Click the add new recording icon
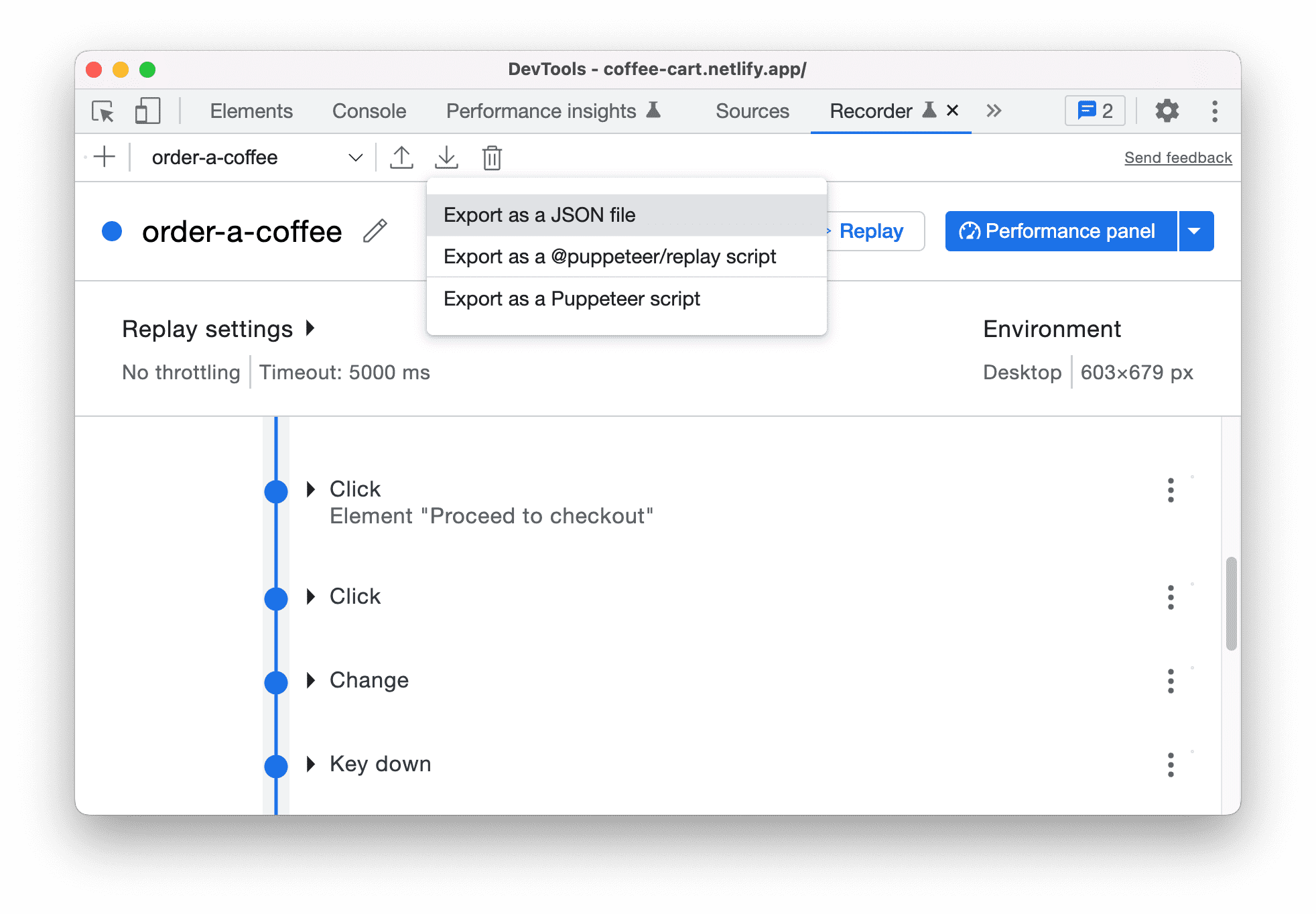 point(104,157)
